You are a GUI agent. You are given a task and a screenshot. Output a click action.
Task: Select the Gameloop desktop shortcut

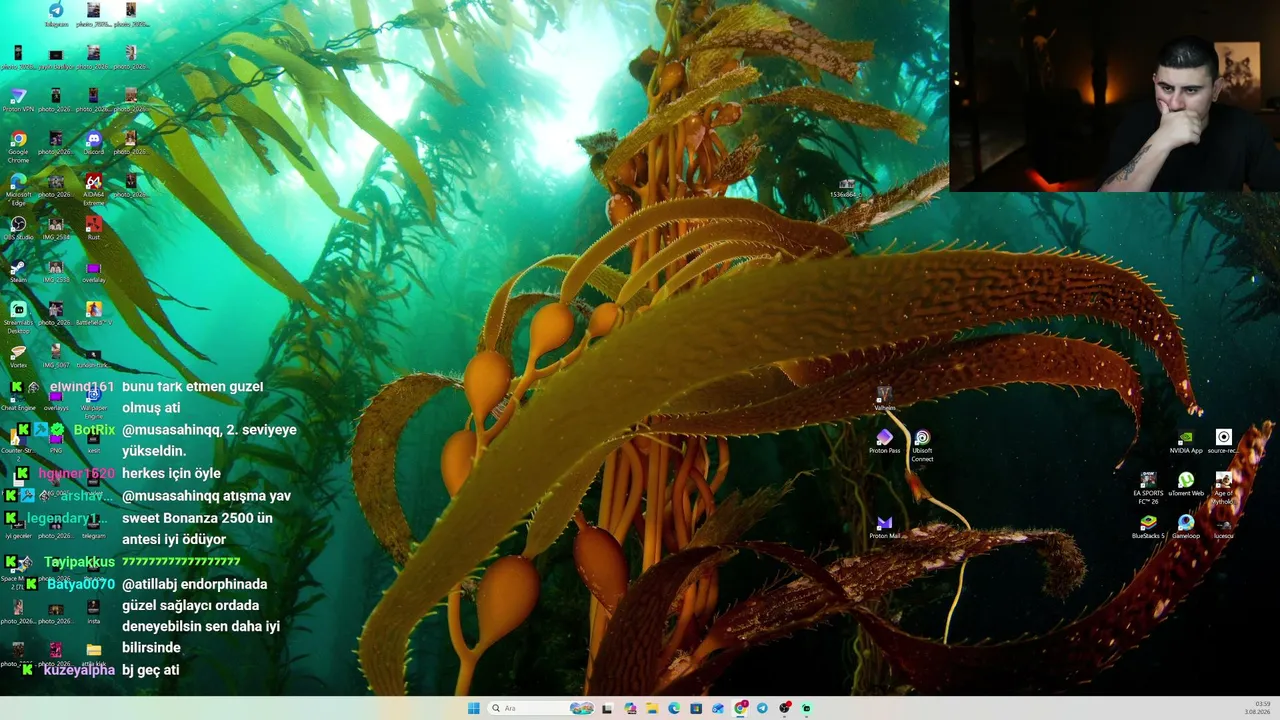(1186, 527)
